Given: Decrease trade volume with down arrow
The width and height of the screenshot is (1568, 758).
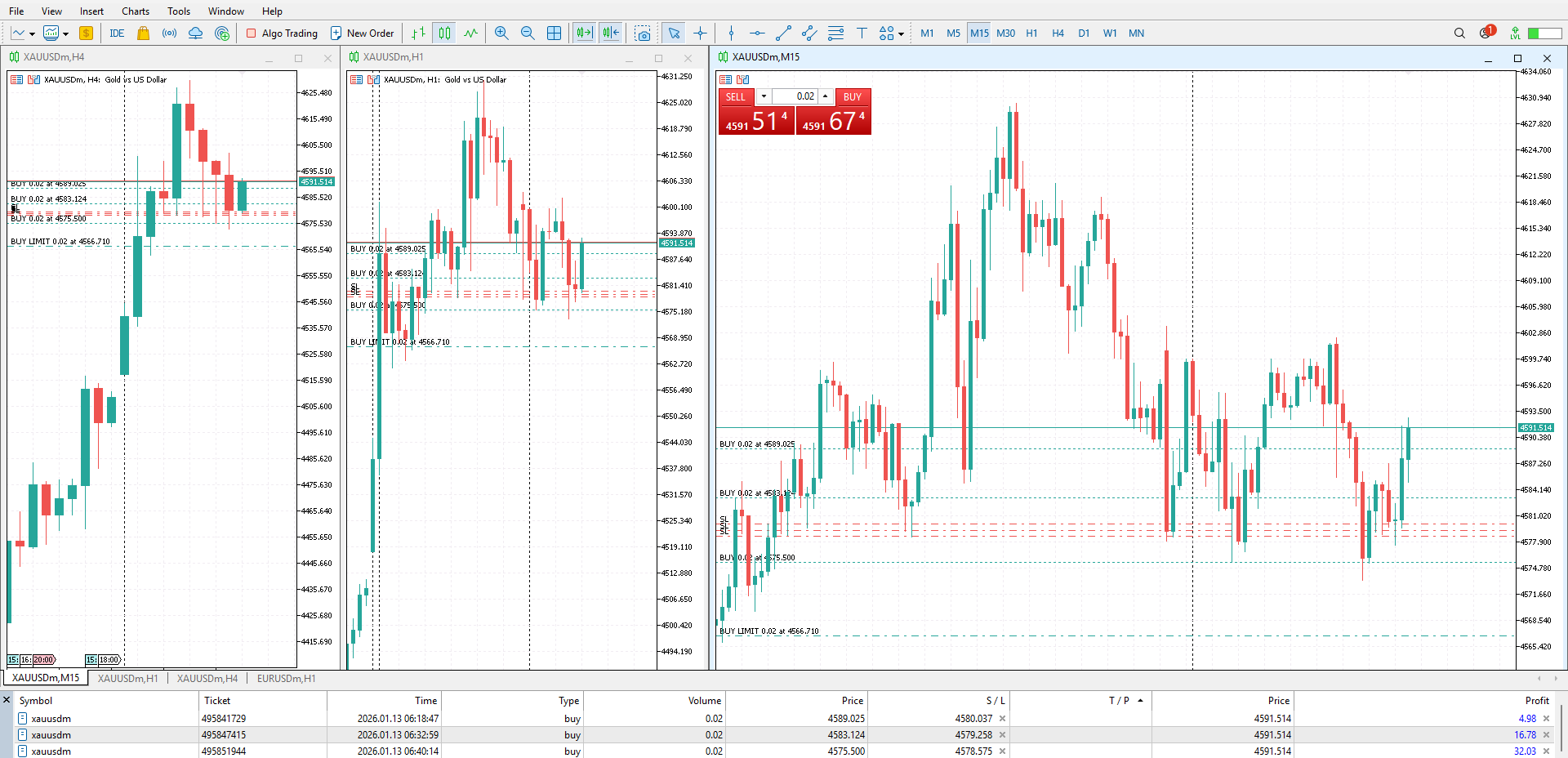Looking at the screenshot, I should [764, 96].
